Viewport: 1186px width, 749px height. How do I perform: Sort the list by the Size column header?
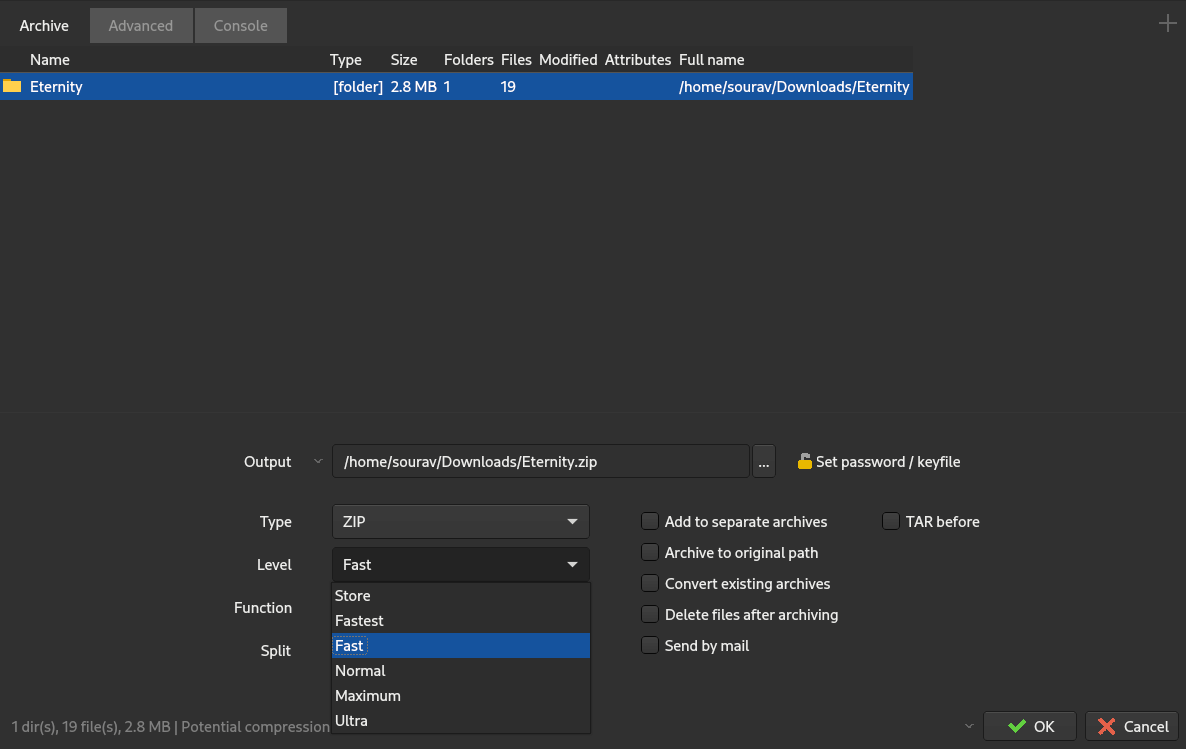[404, 60]
